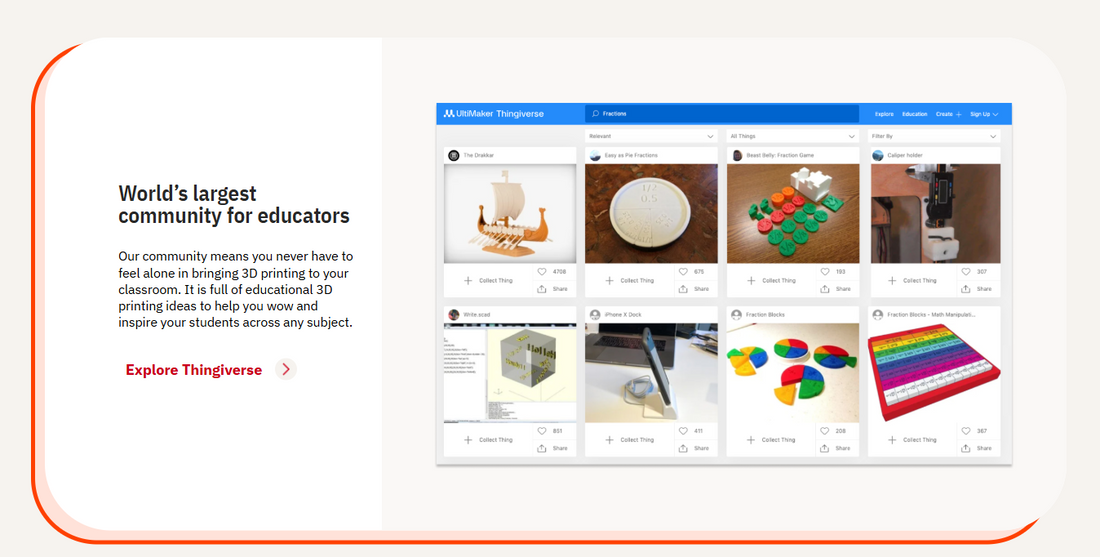Click Beast Belly author avatar
The image size is (1100, 557).
click(737, 155)
